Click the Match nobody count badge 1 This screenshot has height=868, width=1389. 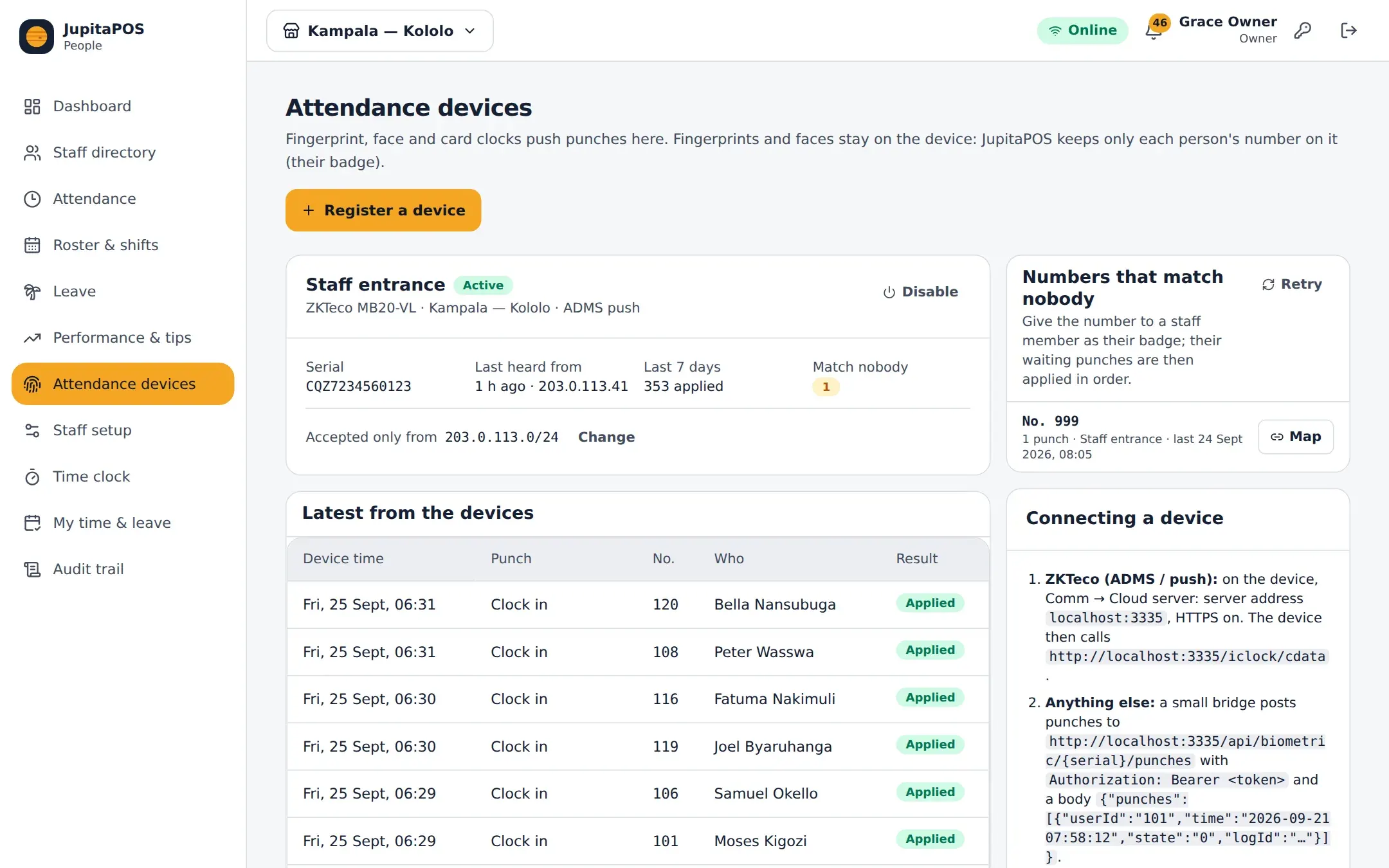pos(826,387)
